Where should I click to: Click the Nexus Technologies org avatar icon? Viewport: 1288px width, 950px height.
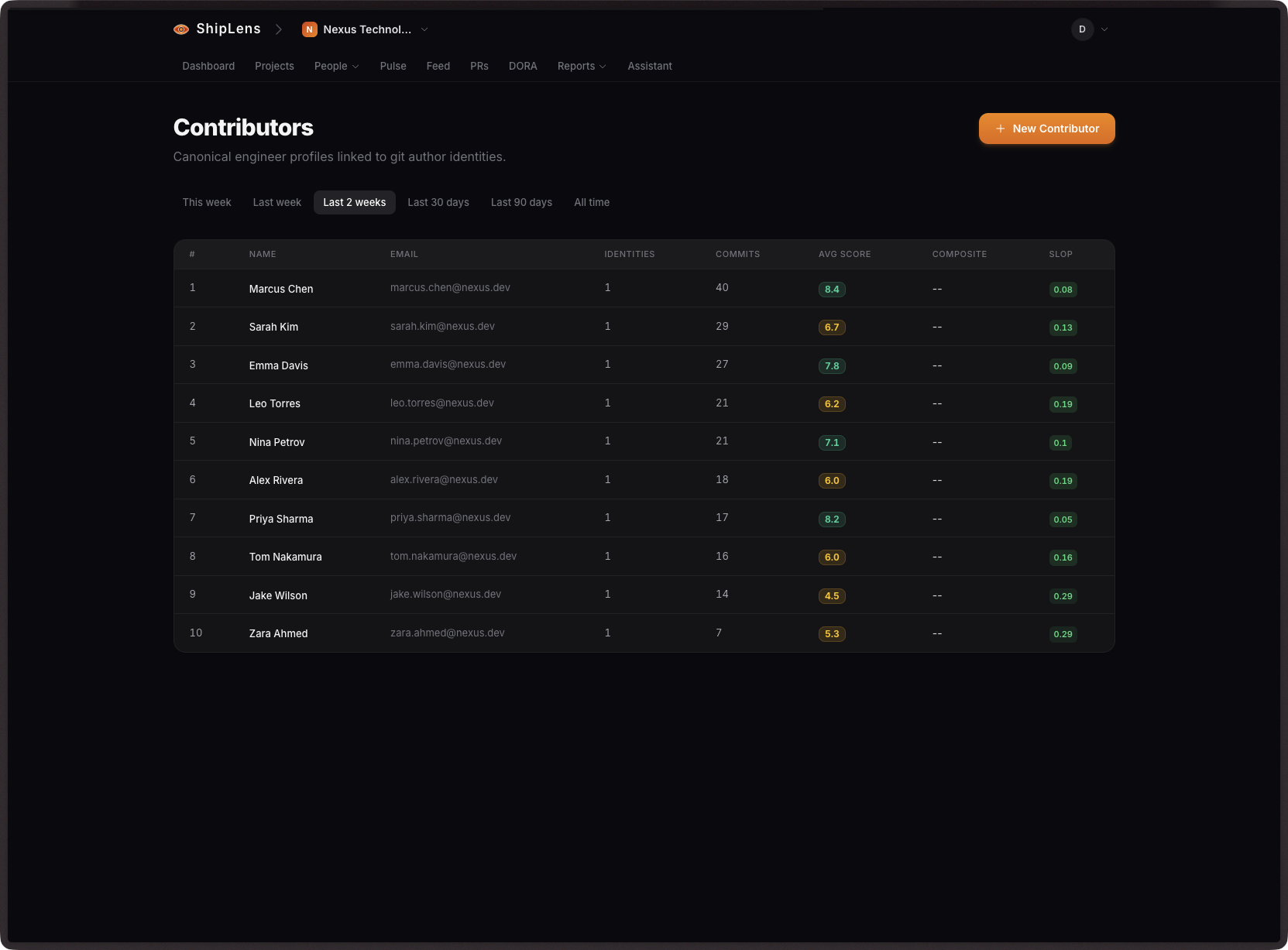click(x=310, y=29)
